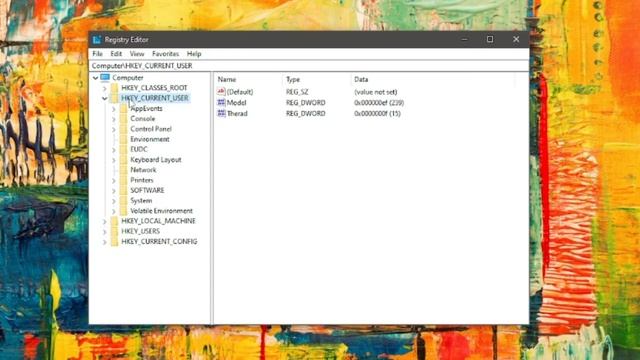640x360 pixels.
Task: Click the 0x000000ef (239) data cell
Action: 379,103
